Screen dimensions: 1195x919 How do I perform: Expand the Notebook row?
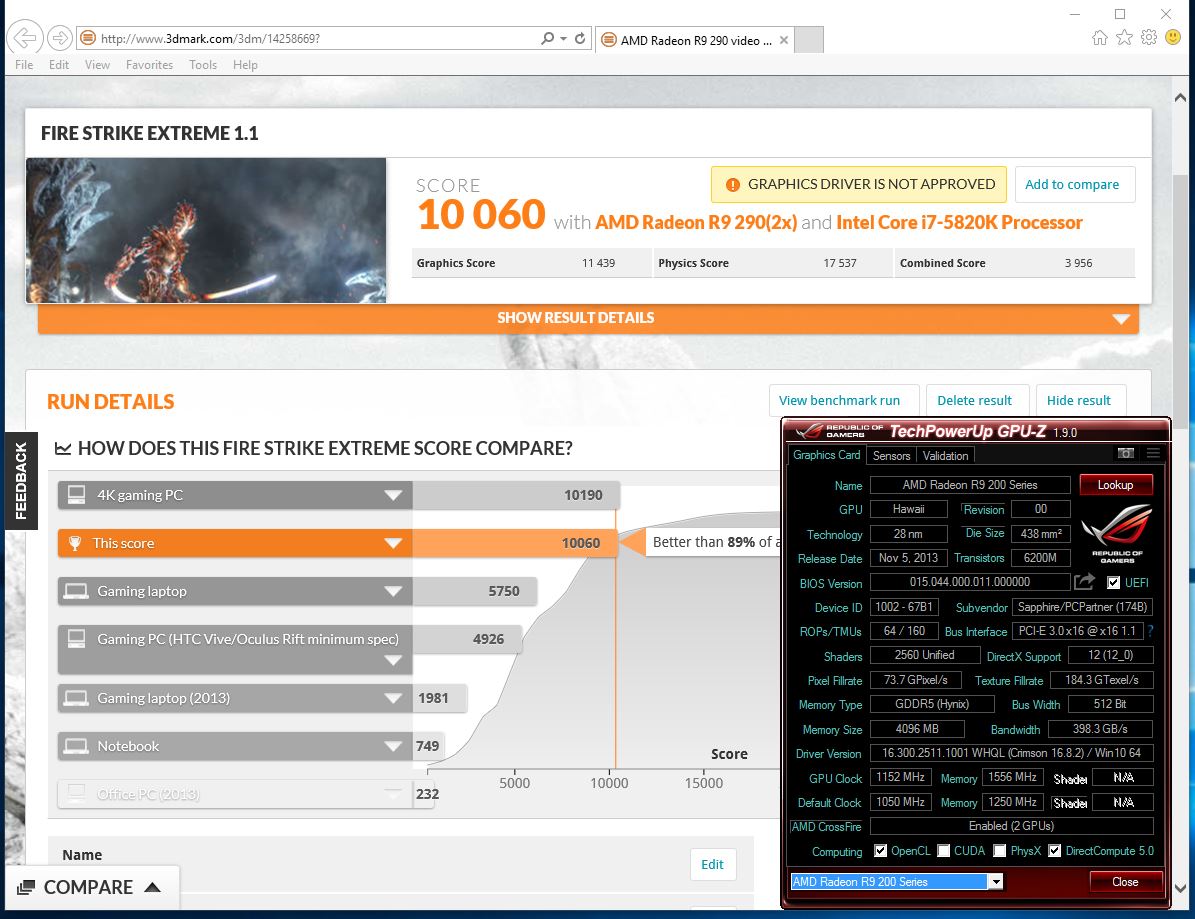coord(393,746)
